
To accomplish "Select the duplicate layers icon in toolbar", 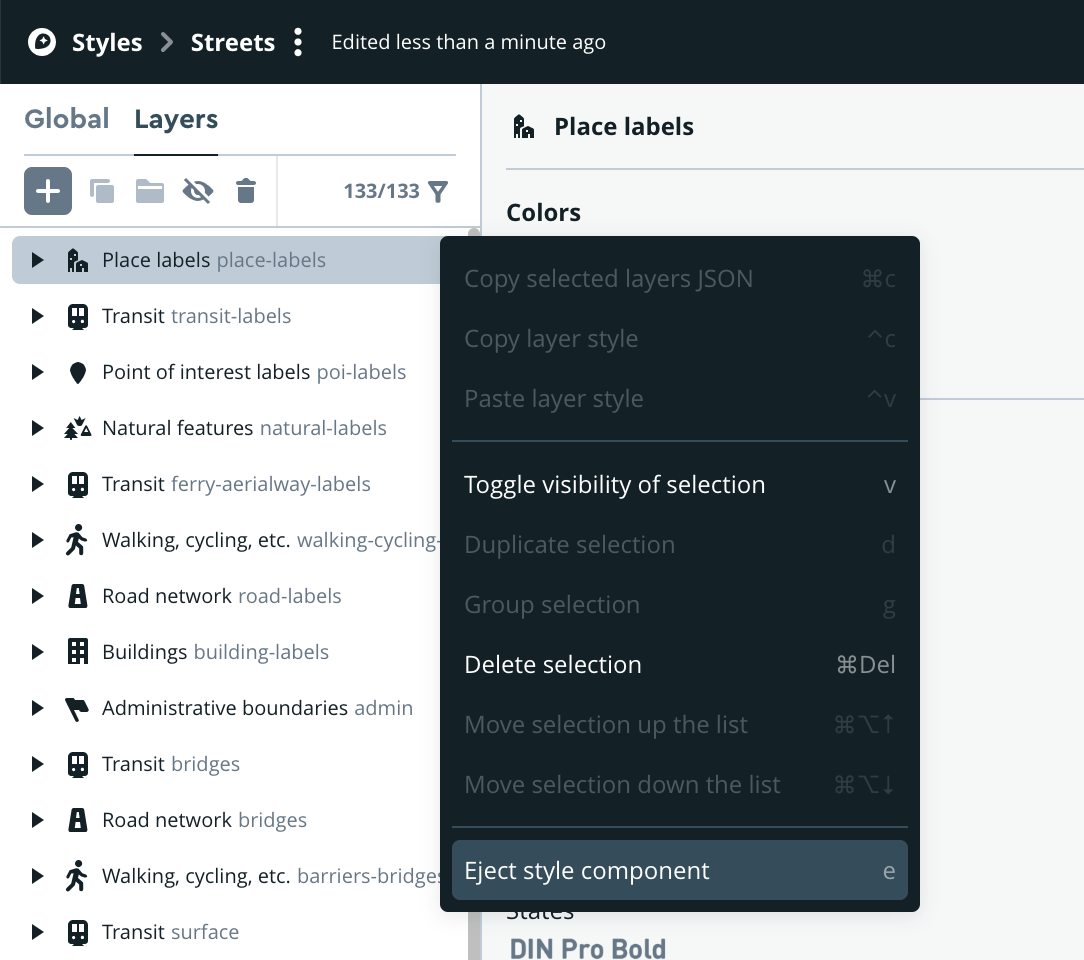I will [101, 190].
